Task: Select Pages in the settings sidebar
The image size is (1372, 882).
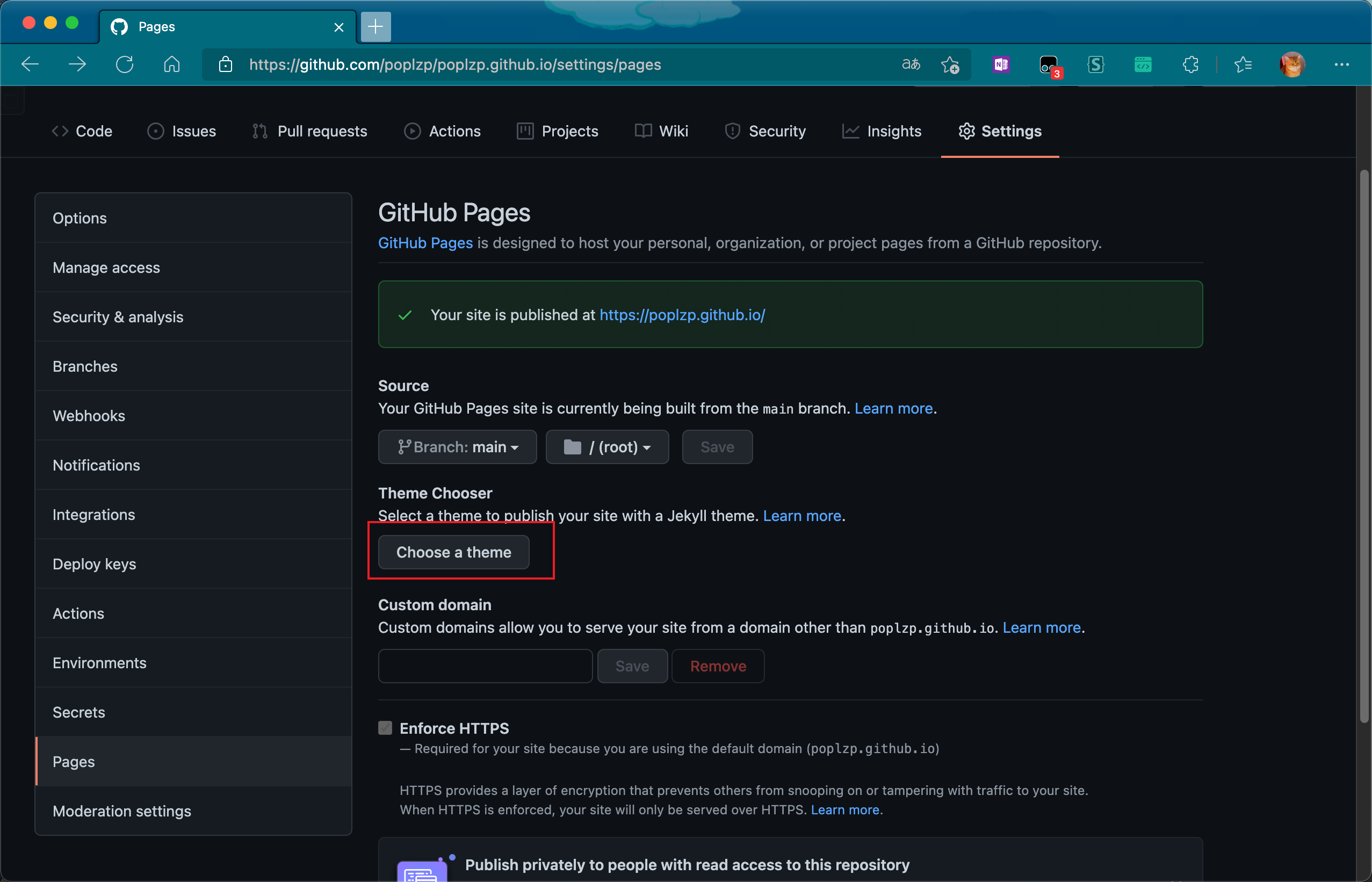Action: pyautogui.click(x=193, y=762)
